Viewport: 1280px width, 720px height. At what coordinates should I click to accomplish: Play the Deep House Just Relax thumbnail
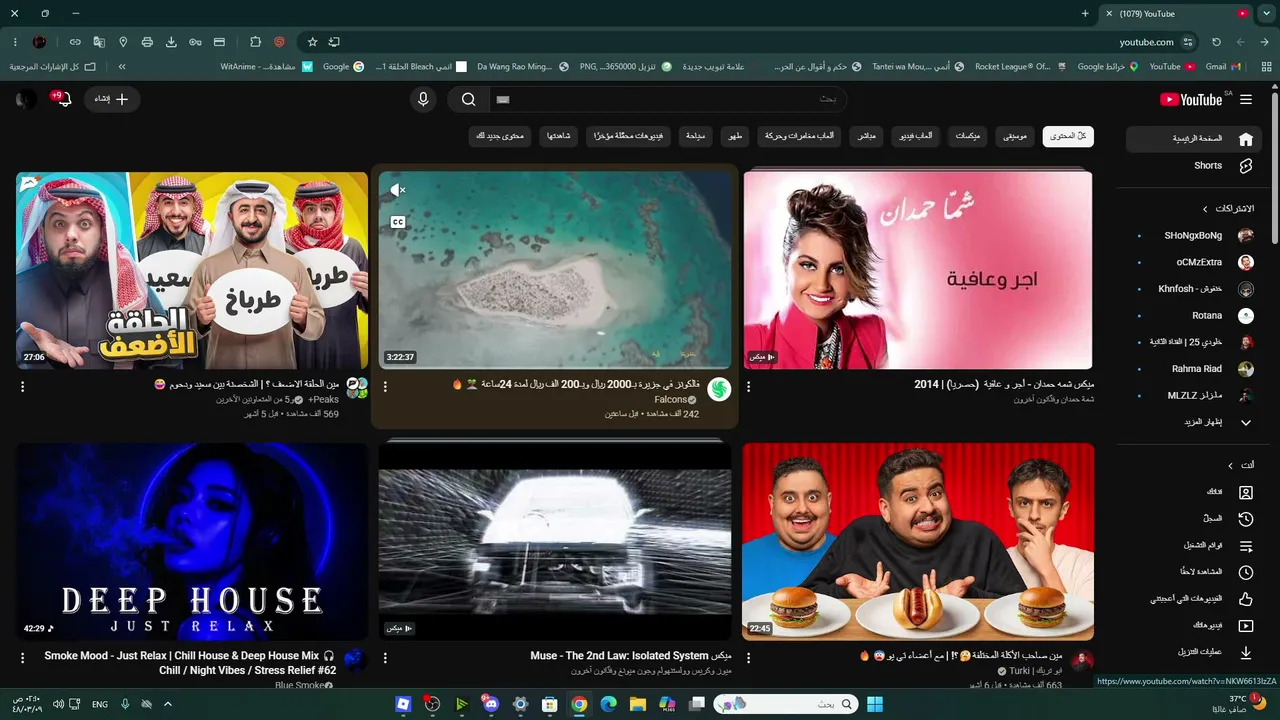pyautogui.click(x=192, y=542)
